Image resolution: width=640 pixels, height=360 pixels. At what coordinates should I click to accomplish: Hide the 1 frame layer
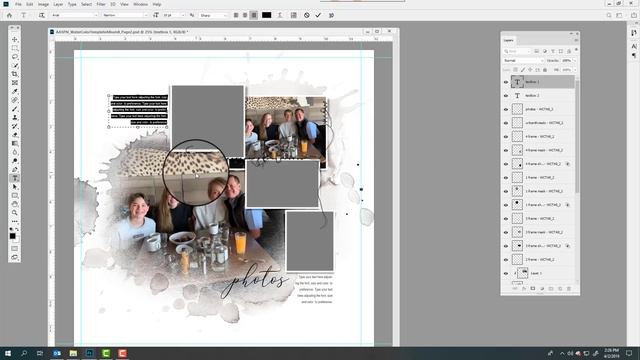[x=506, y=178]
